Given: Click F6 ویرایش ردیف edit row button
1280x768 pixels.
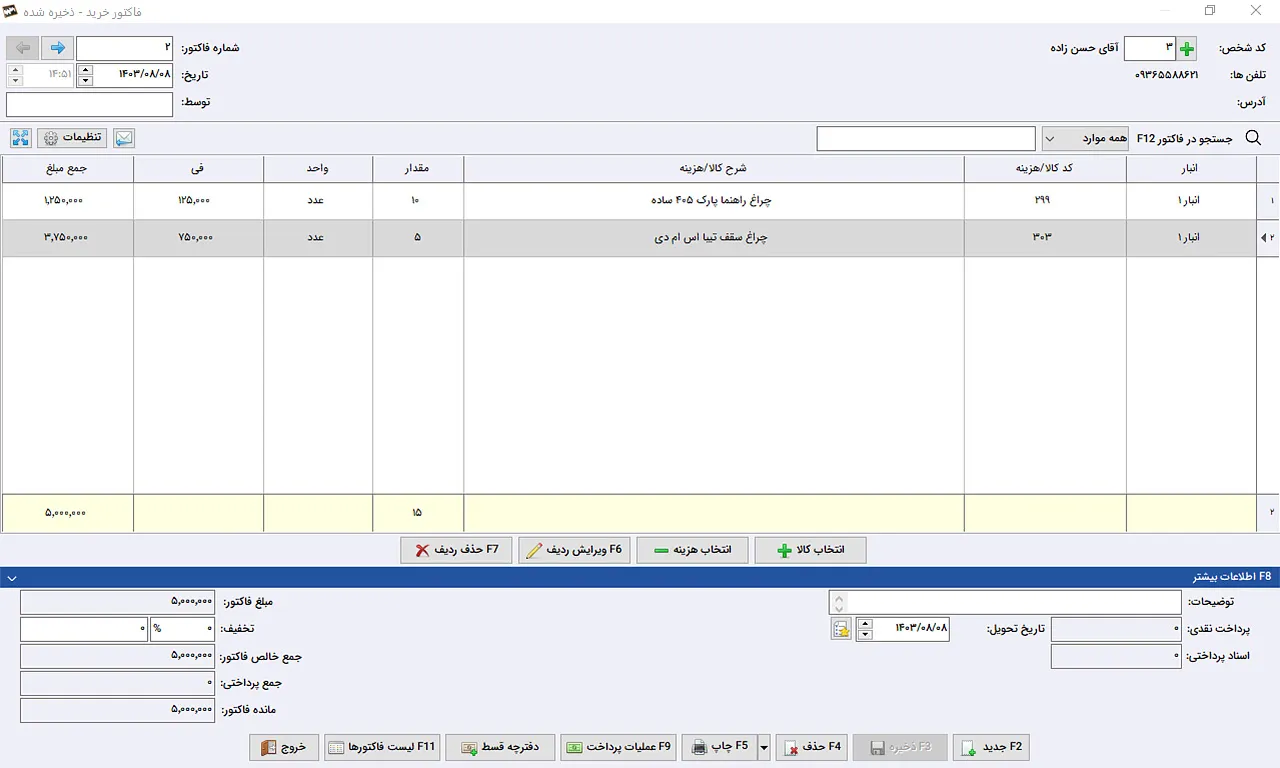Looking at the screenshot, I should (x=574, y=550).
